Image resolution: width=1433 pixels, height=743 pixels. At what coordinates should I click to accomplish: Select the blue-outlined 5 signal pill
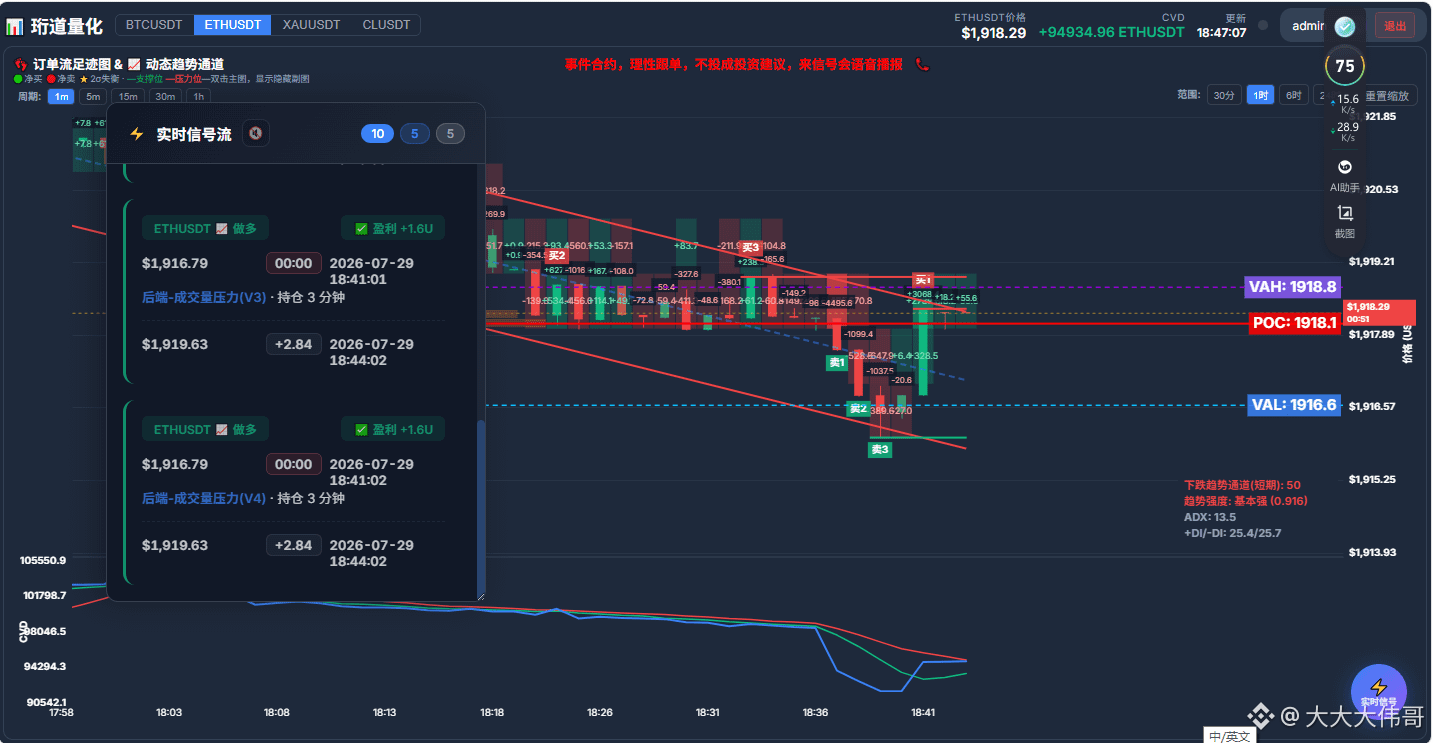(x=415, y=134)
